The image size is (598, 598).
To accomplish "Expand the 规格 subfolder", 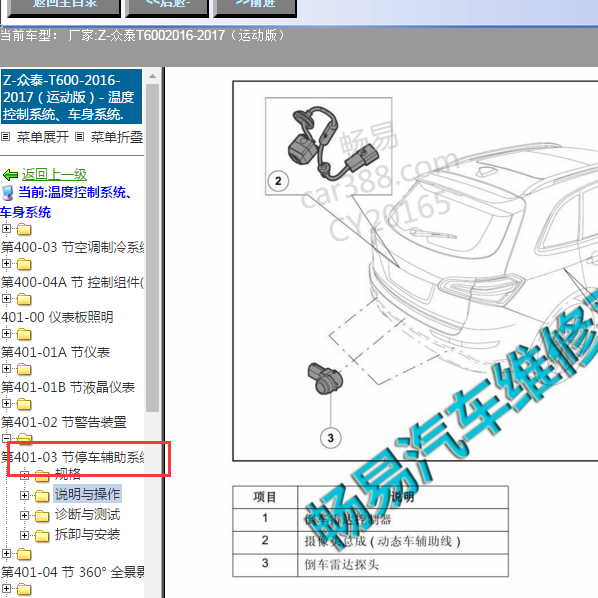I will (24, 475).
